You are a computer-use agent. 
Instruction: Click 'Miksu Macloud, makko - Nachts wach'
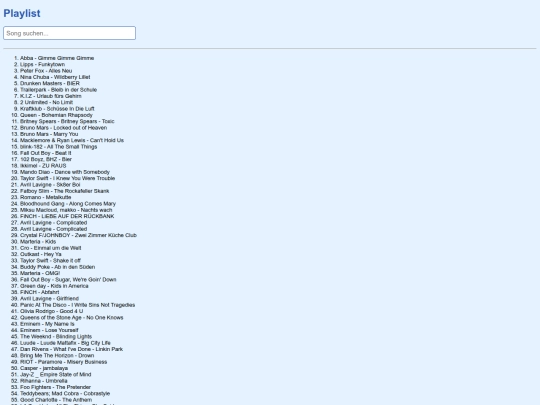[66, 210]
